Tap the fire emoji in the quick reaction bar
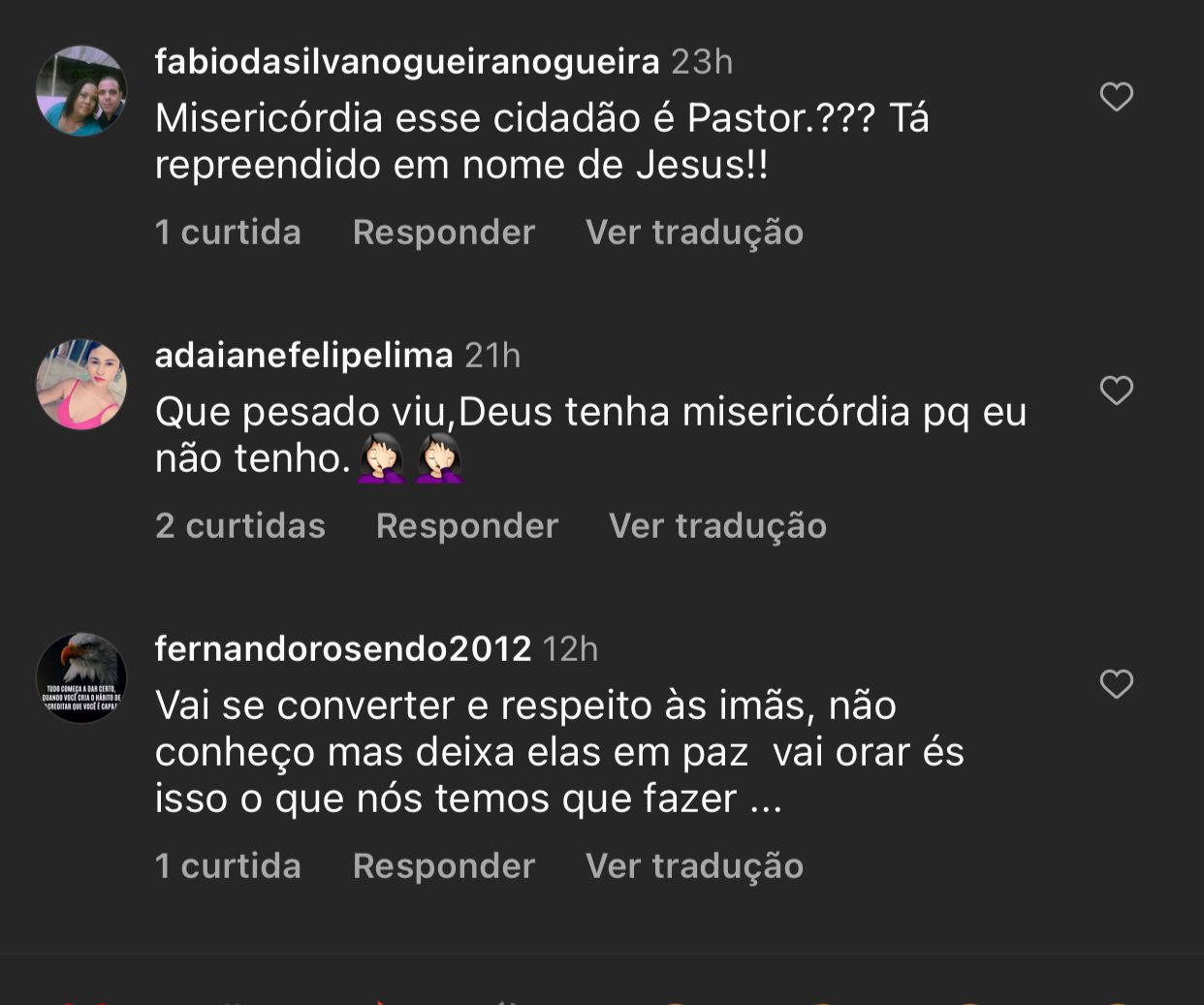Screen dimensions: 1204x1005 [380, 1000]
